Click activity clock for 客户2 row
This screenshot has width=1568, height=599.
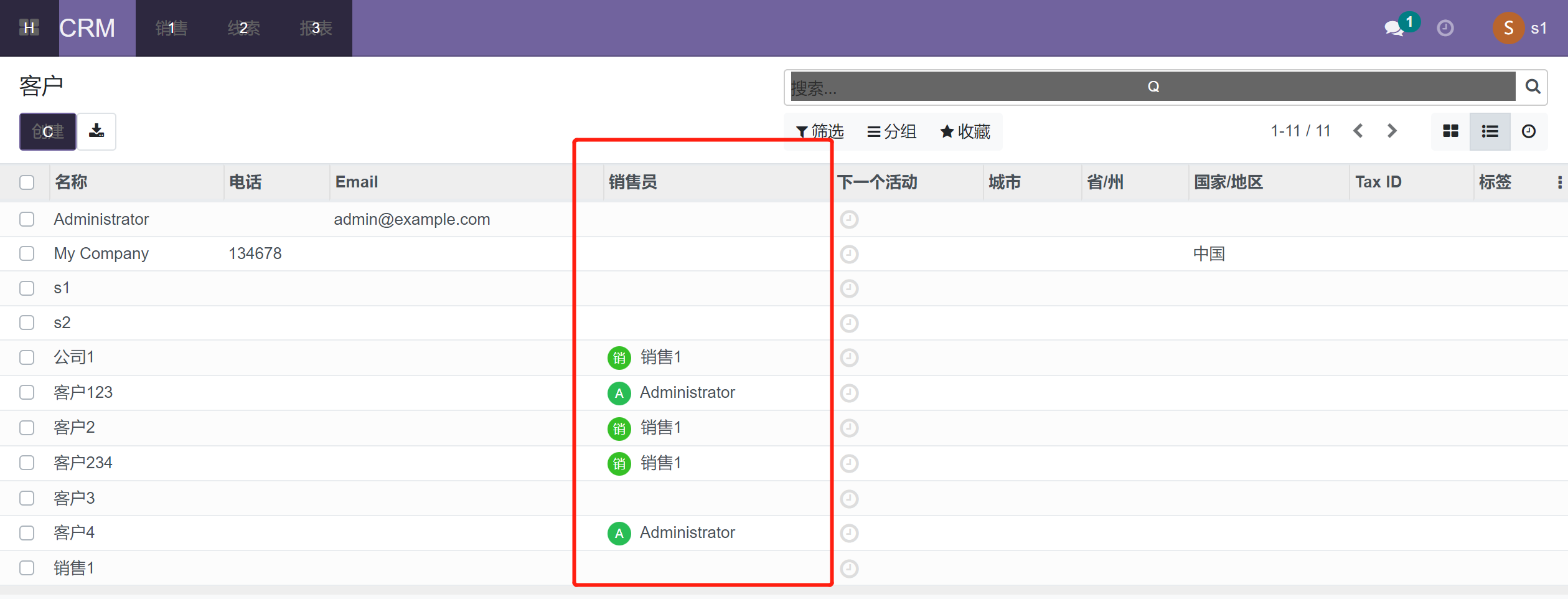pos(849,428)
